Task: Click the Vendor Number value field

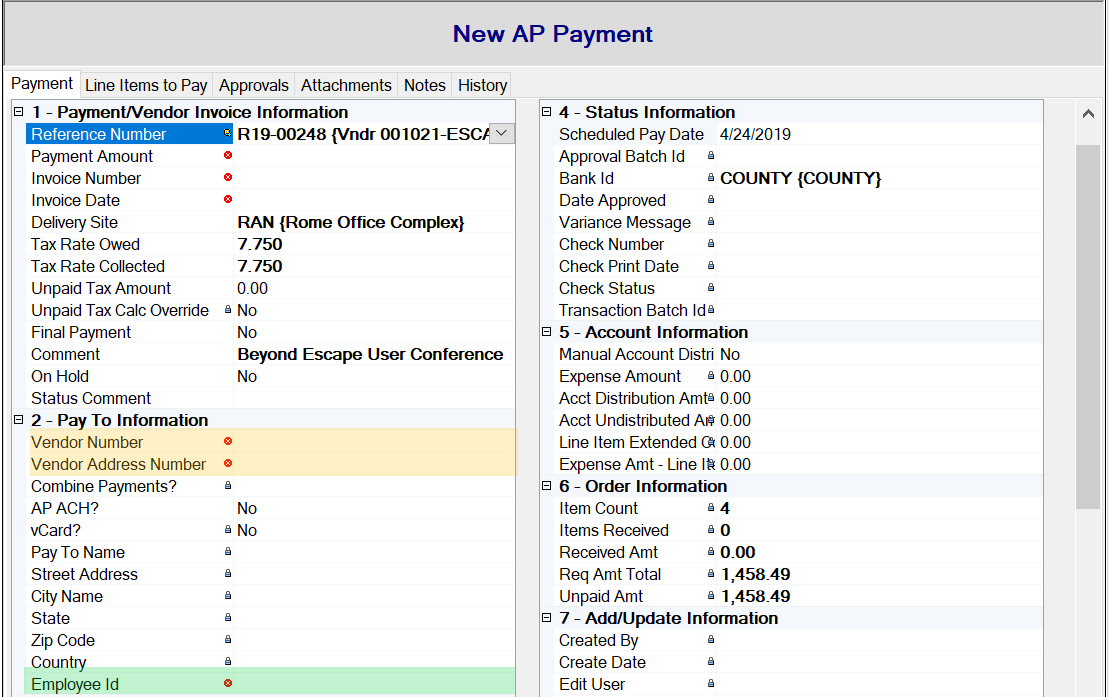Action: pyautogui.click(x=374, y=442)
